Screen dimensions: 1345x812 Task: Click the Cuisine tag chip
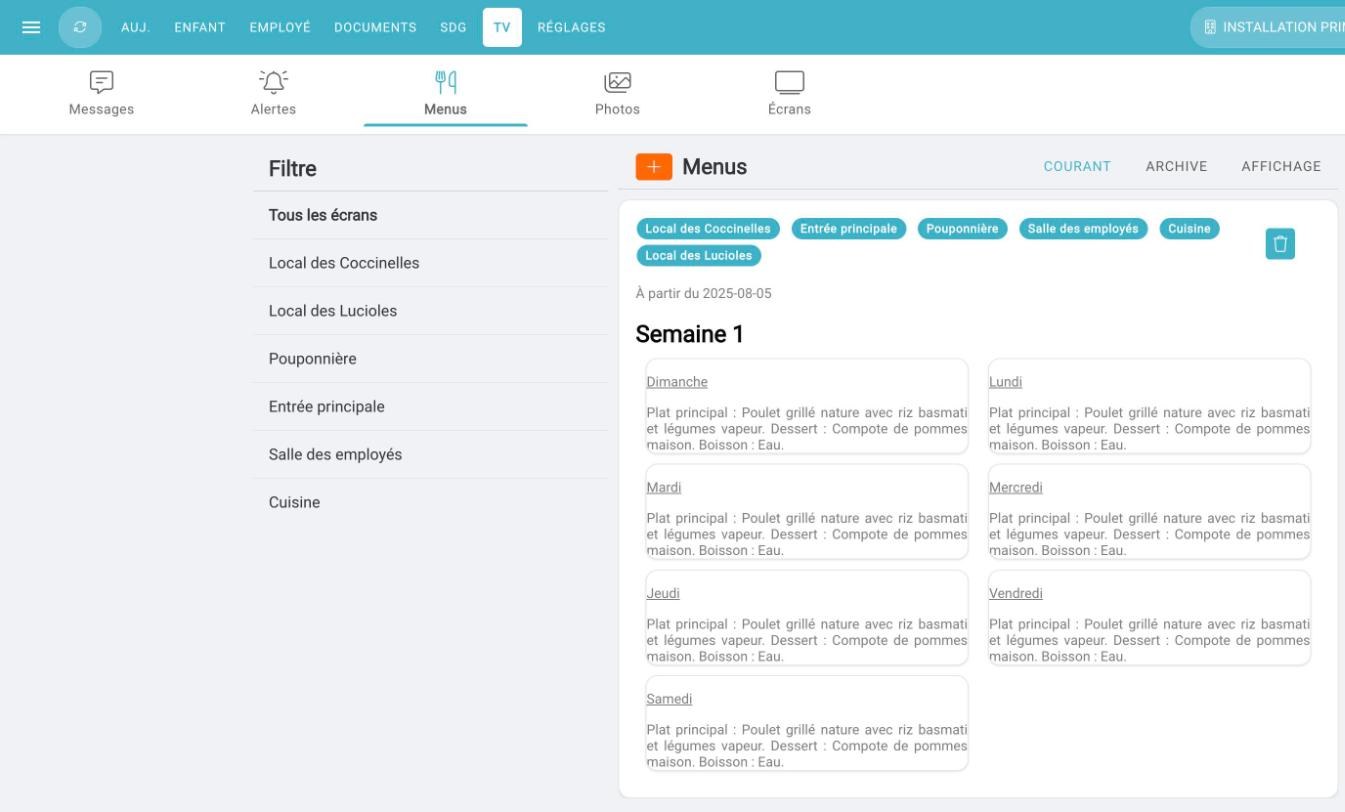[1190, 229]
